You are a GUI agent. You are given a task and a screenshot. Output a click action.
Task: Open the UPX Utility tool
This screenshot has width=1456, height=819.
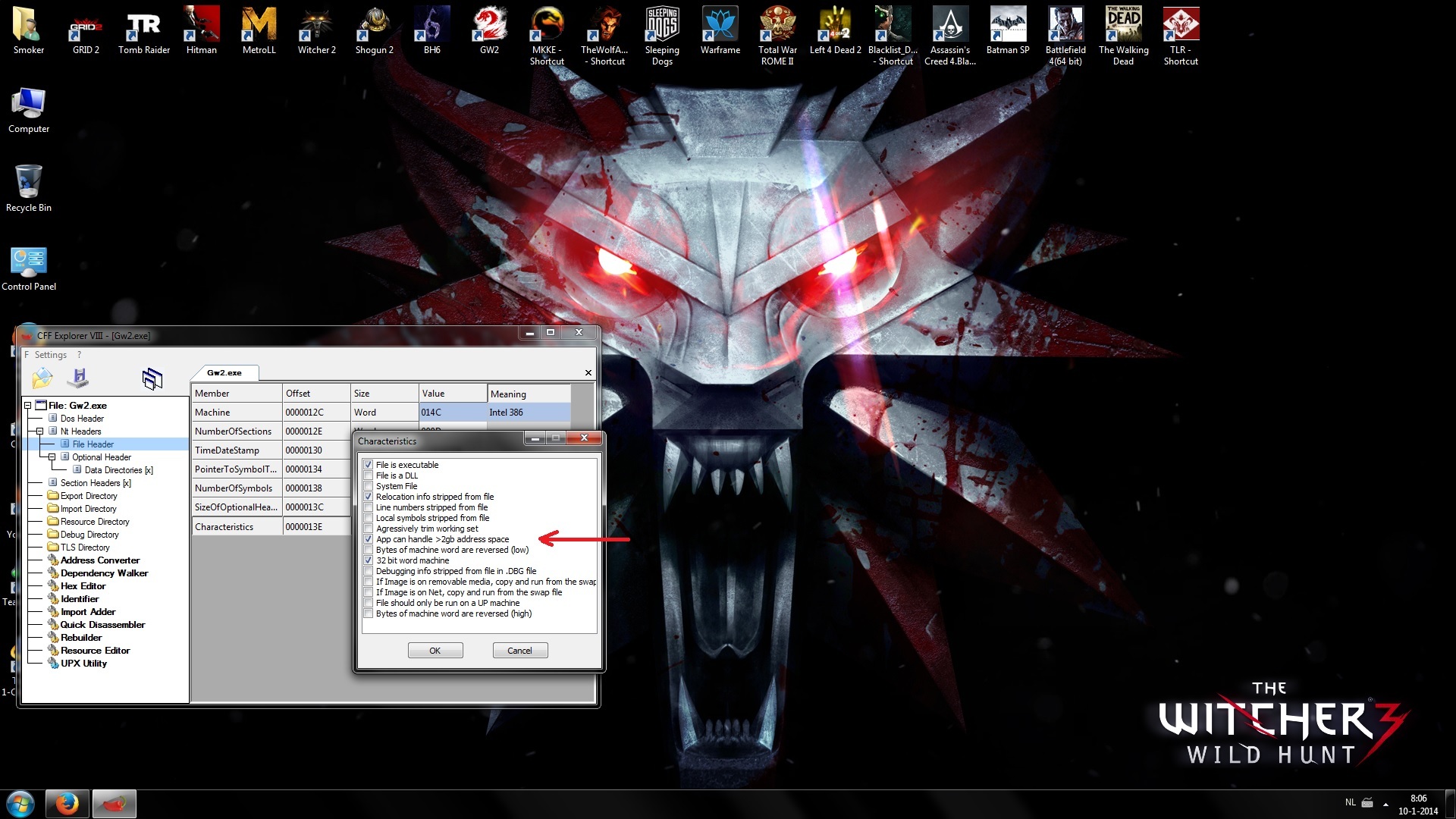tap(83, 664)
